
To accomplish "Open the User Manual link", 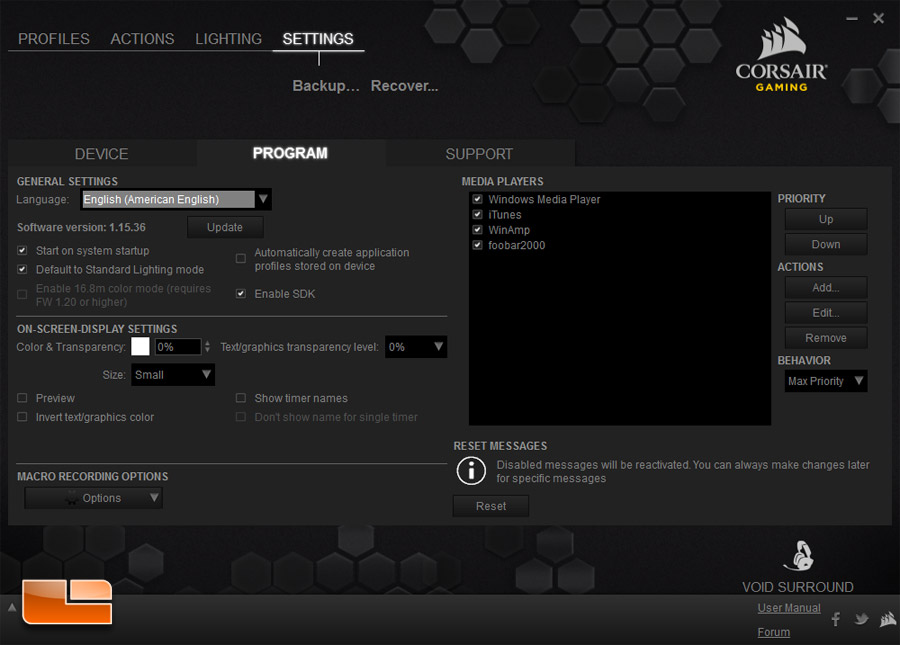I will coord(789,608).
